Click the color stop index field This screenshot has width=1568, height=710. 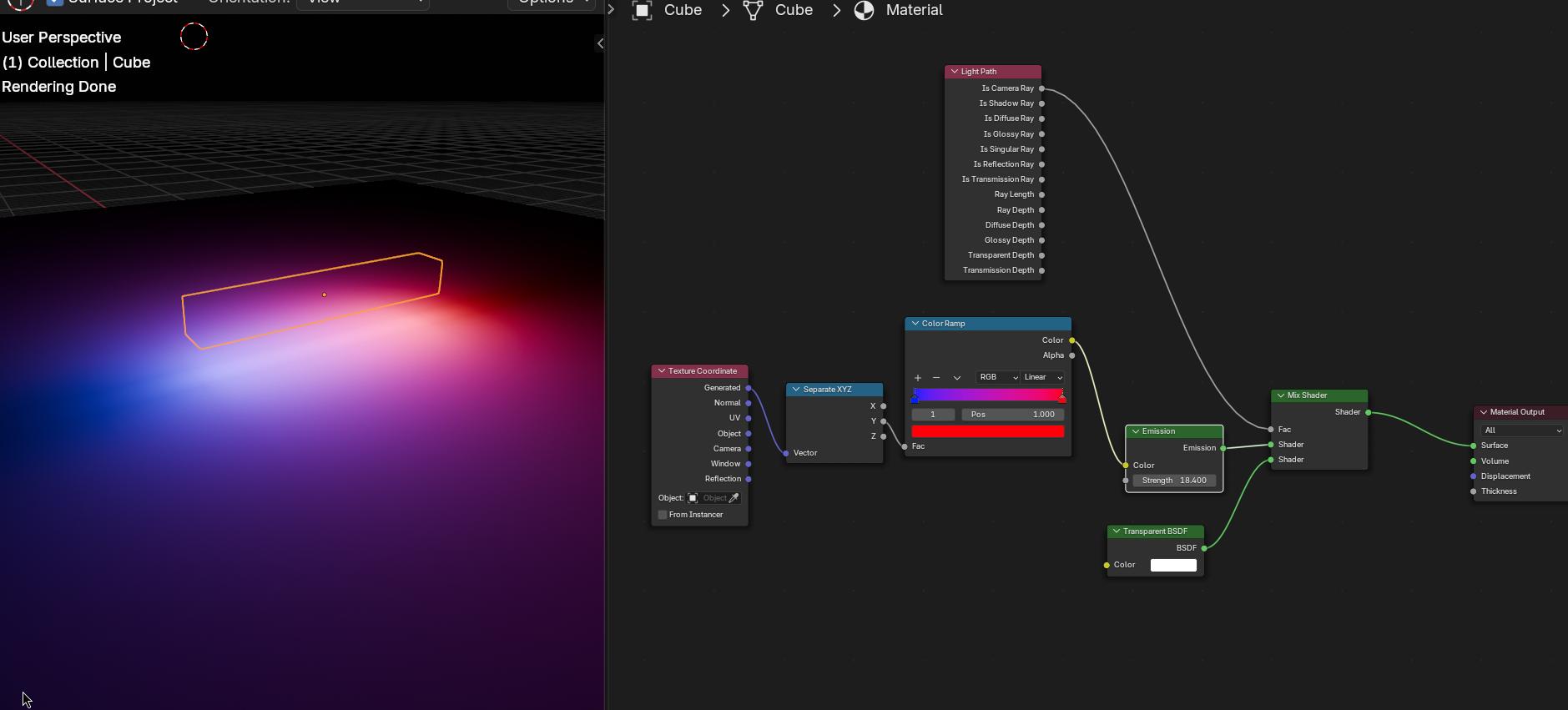click(x=933, y=415)
